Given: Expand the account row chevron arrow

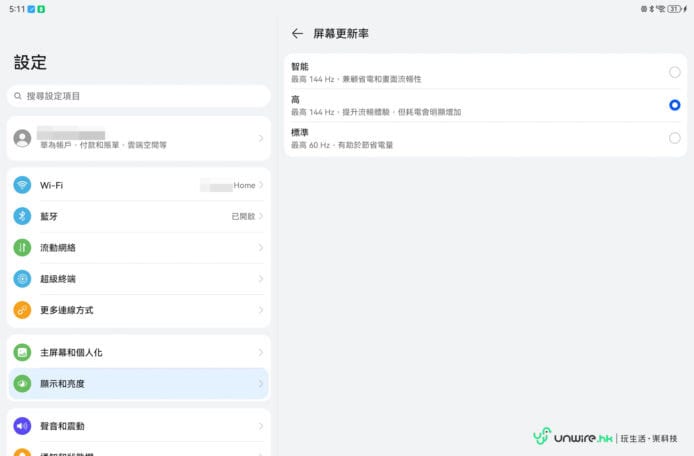Looking at the screenshot, I should [261, 138].
